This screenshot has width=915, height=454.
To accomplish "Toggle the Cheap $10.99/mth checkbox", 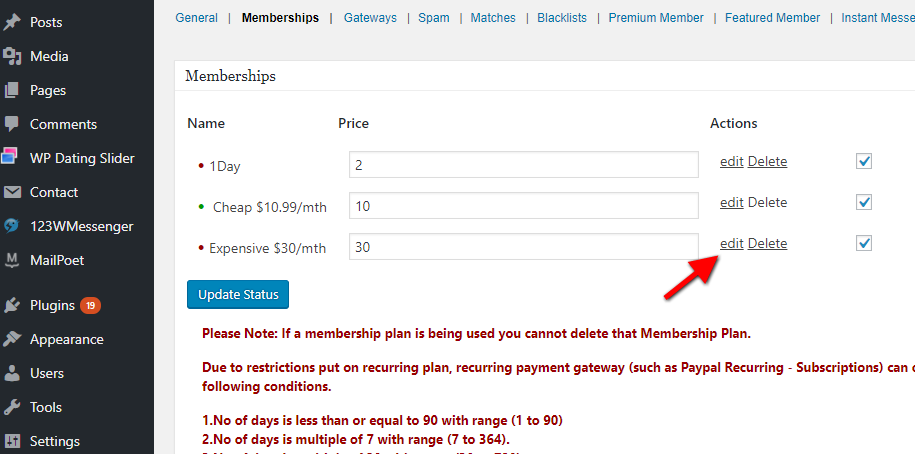I will coord(864,202).
